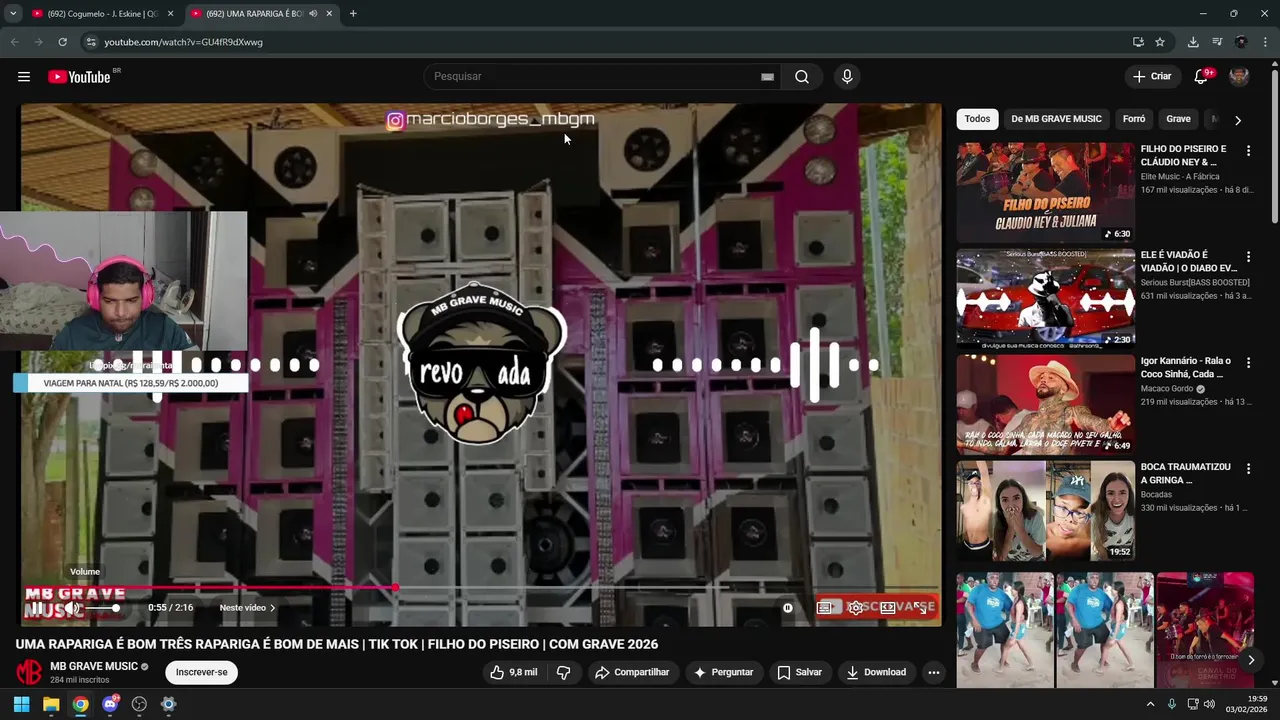Dislike the video
Screen dimensions: 1280x720
[x=563, y=672]
